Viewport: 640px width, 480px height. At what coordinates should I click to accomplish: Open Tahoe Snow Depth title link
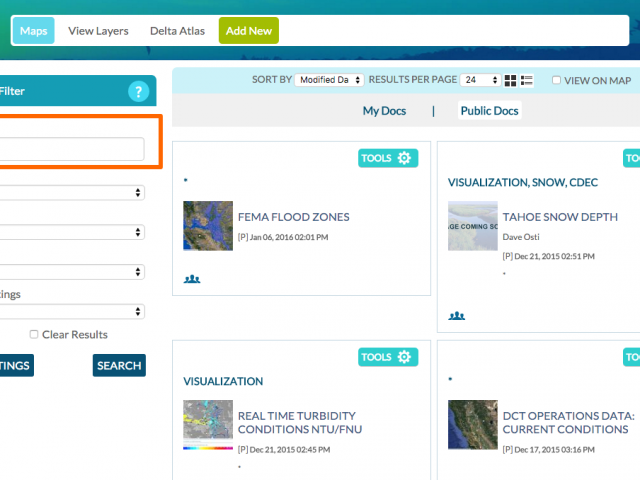click(560, 217)
